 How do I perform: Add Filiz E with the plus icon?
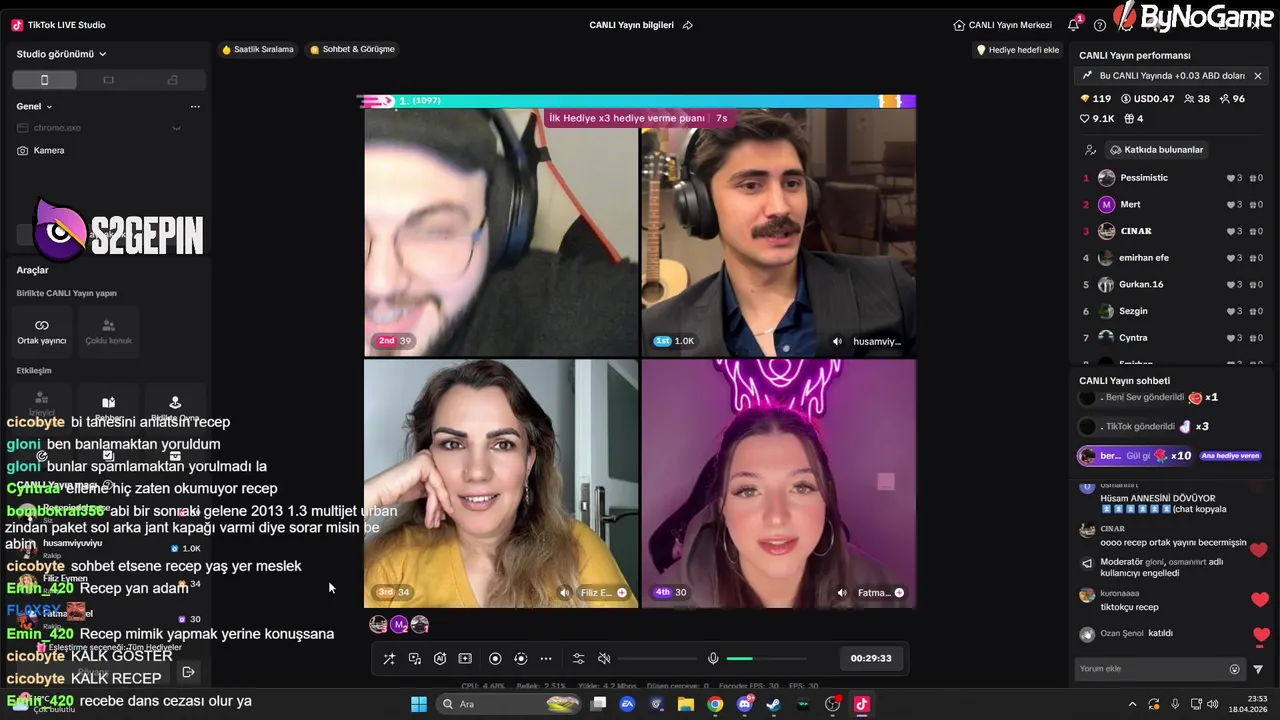622,593
